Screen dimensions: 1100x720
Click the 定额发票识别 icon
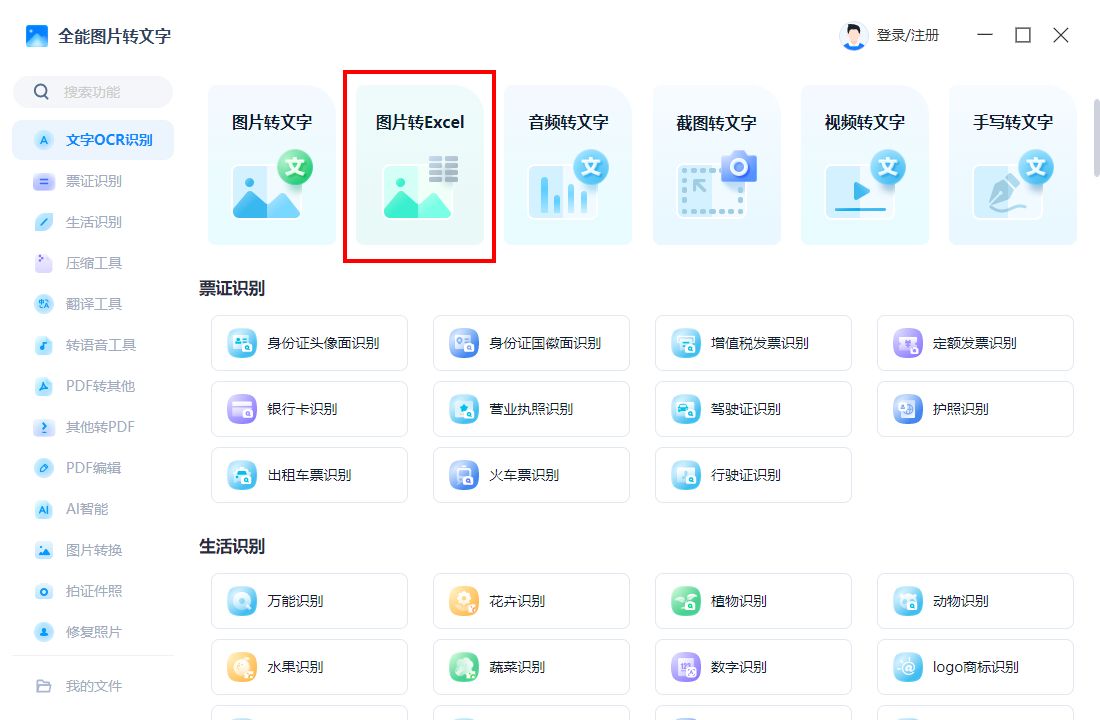(907, 343)
